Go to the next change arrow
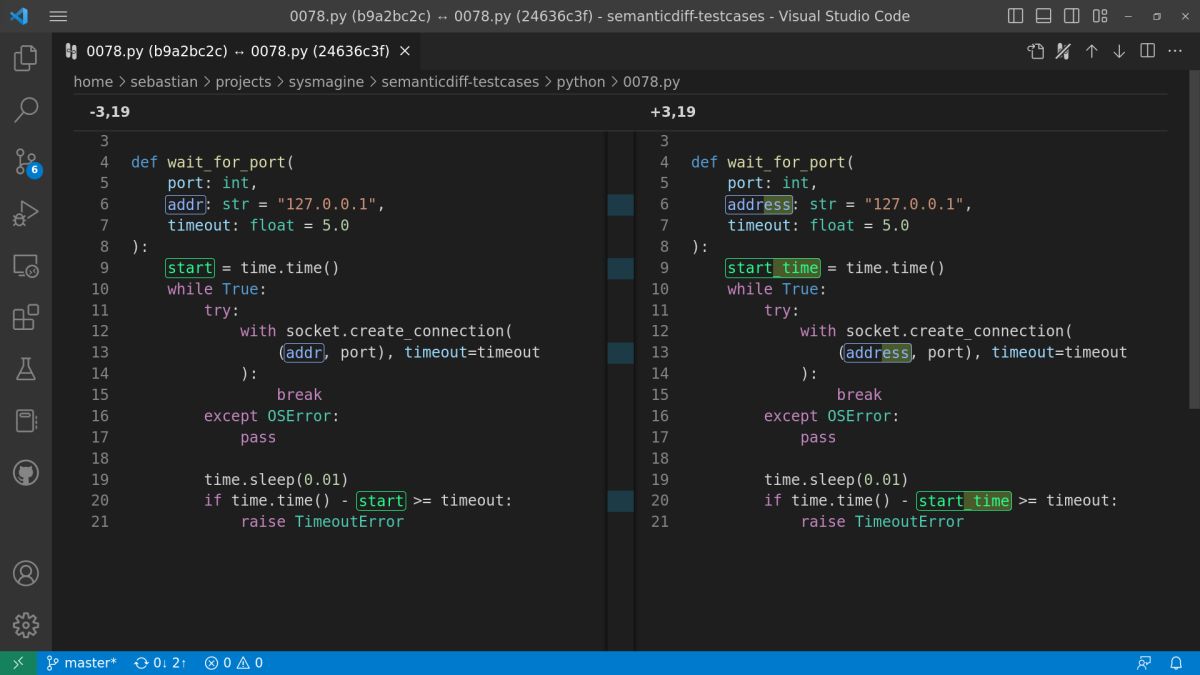 pyautogui.click(x=1120, y=51)
